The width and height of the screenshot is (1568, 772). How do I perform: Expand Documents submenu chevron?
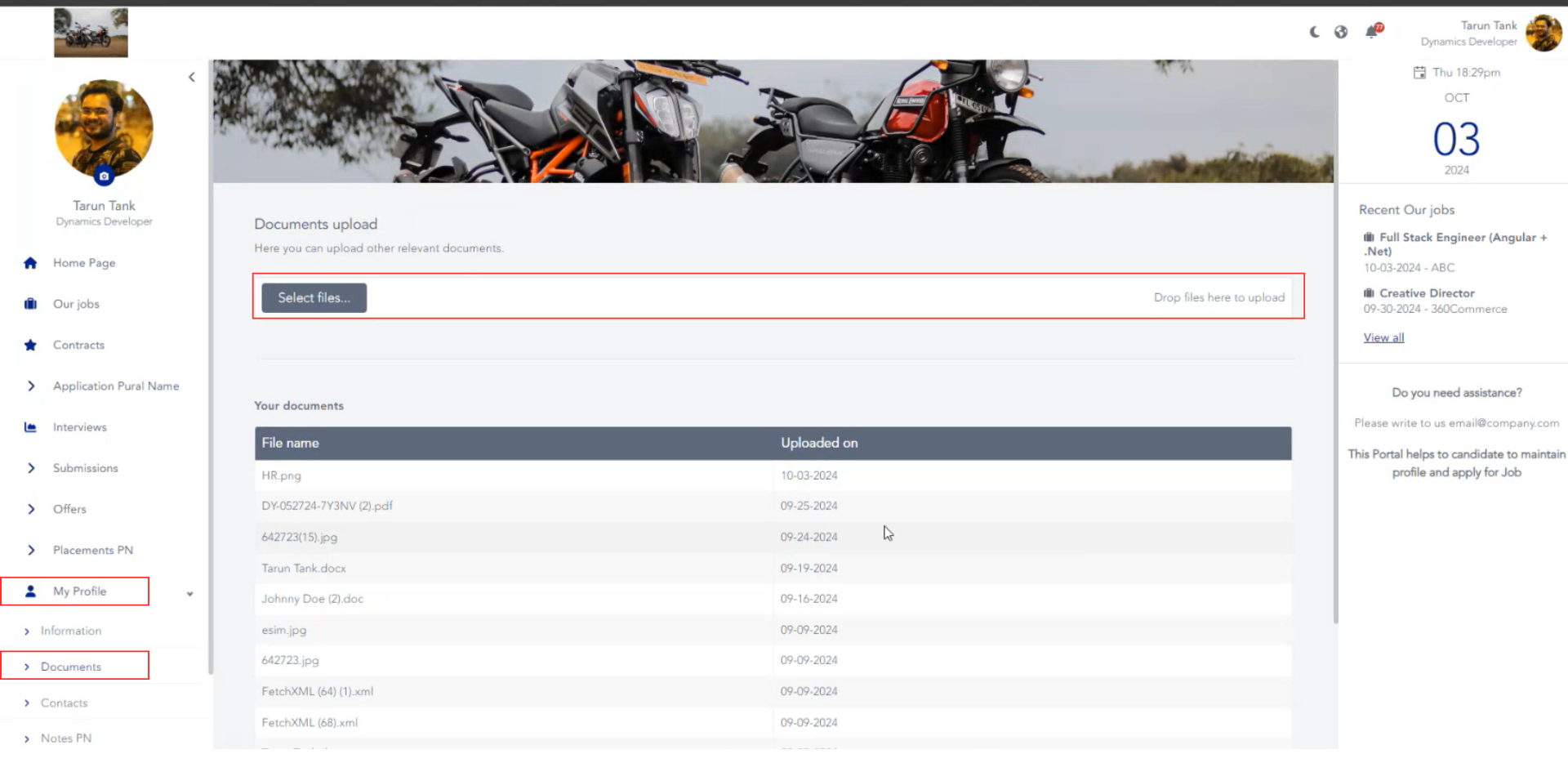pyautogui.click(x=27, y=667)
